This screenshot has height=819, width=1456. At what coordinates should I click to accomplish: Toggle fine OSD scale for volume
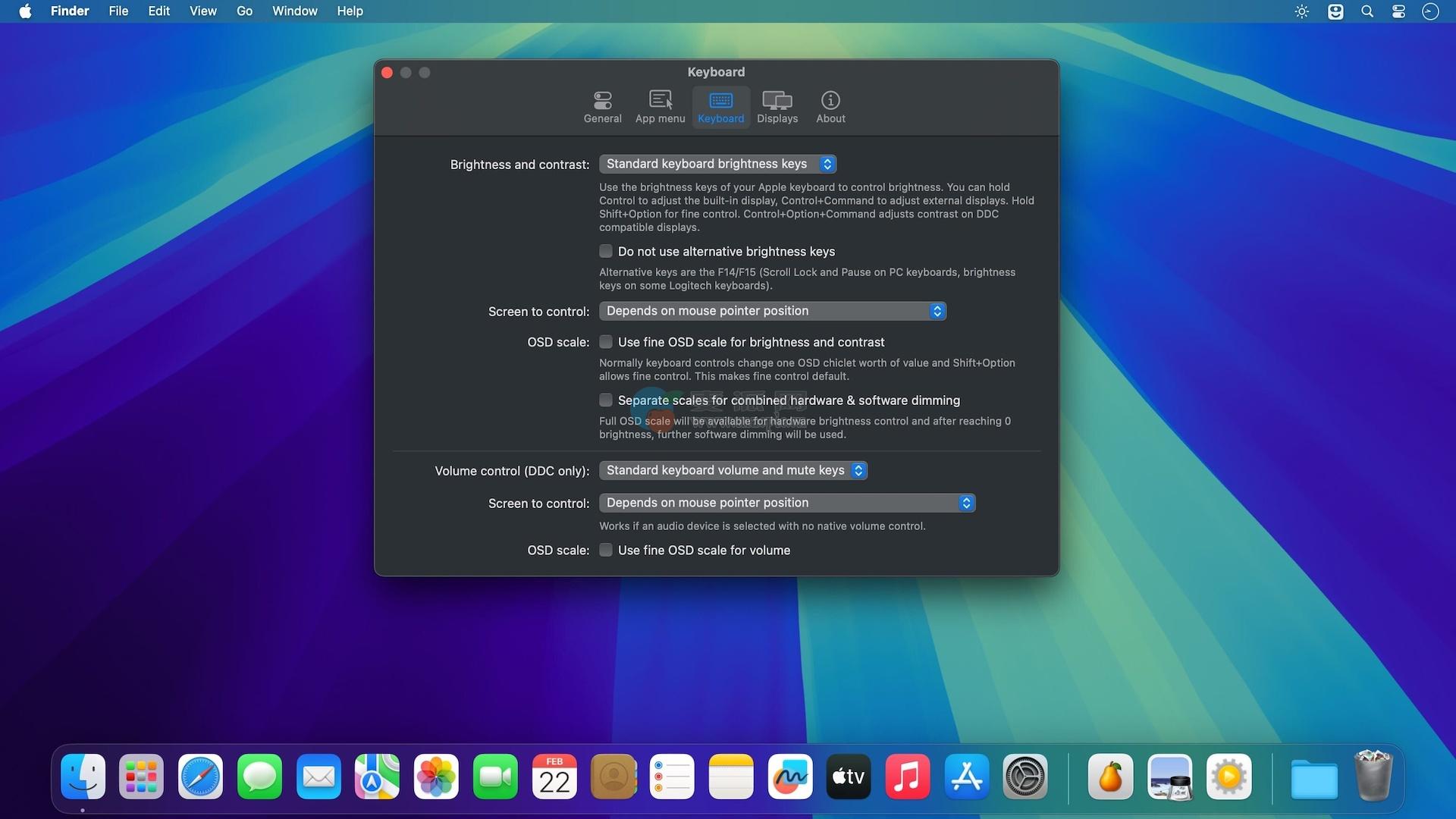tap(606, 551)
